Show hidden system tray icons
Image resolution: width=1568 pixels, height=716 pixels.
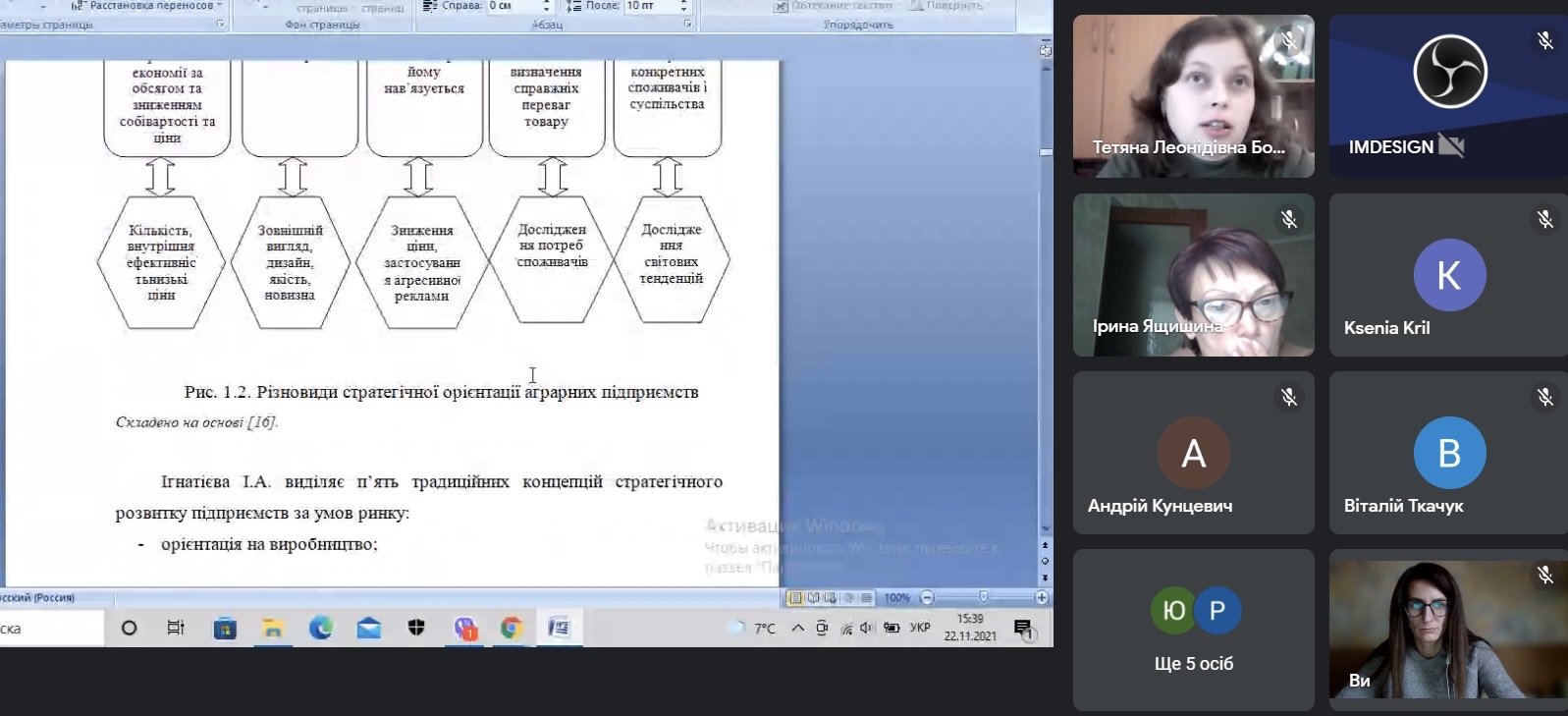(797, 628)
